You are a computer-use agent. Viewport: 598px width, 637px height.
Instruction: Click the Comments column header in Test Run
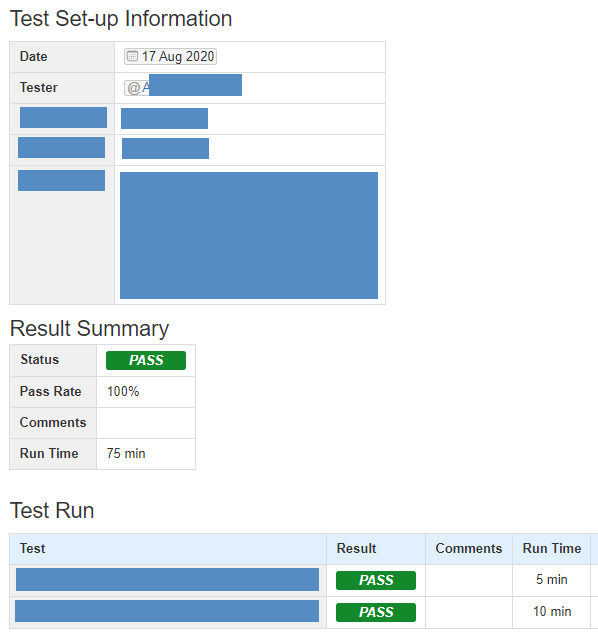click(x=469, y=548)
